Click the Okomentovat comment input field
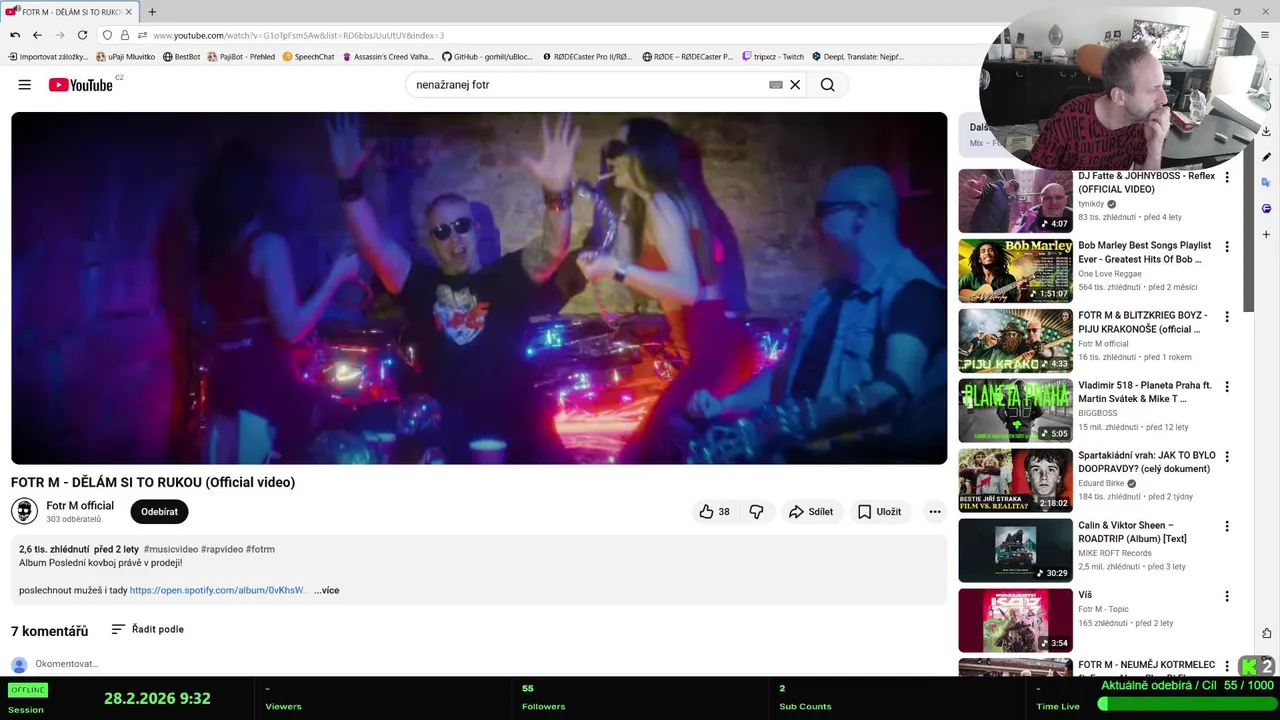 67,664
